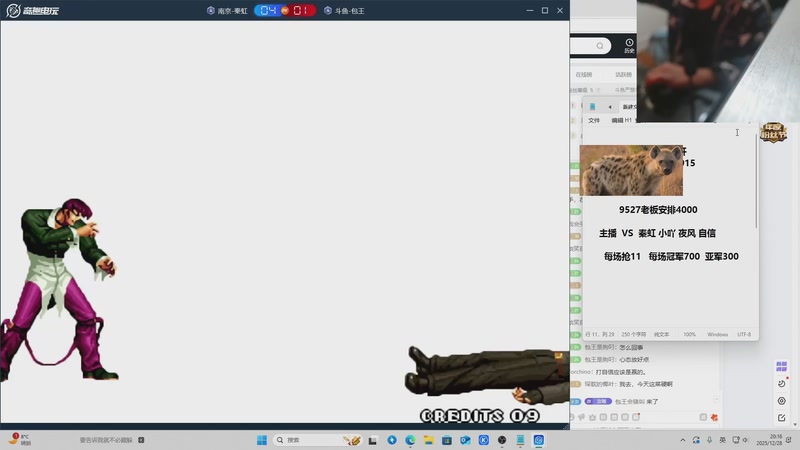Click the search magnifier in the search box
Viewport: 800px width, 450px height.
click(600, 46)
